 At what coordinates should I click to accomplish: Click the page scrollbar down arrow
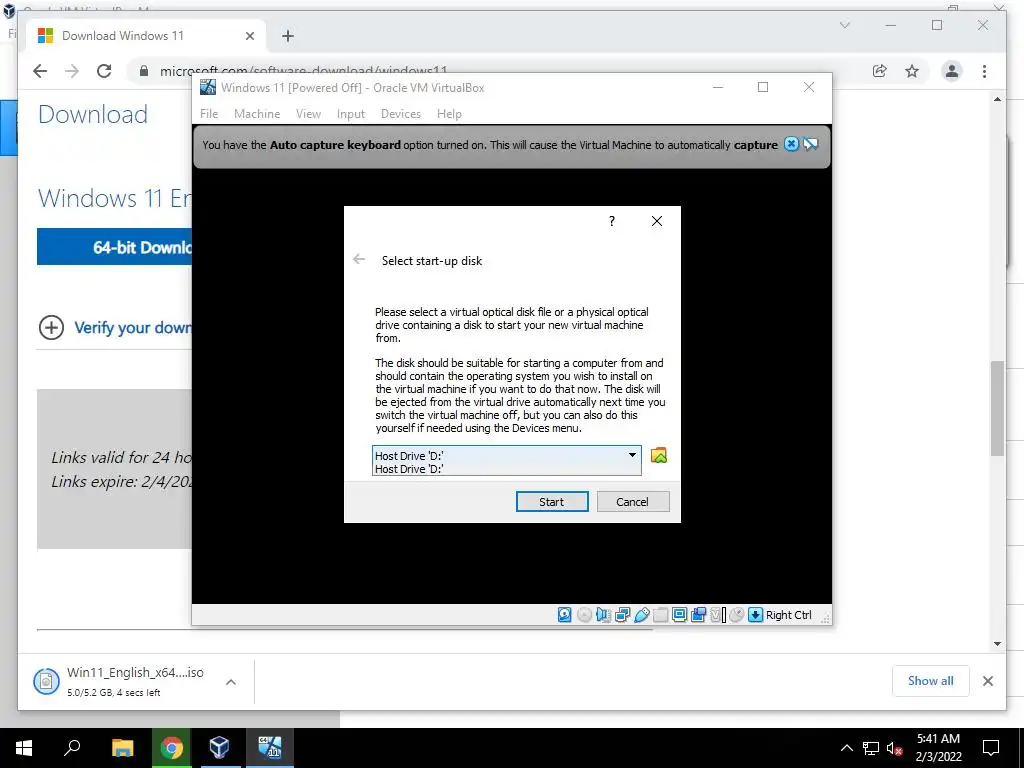[x=997, y=644]
